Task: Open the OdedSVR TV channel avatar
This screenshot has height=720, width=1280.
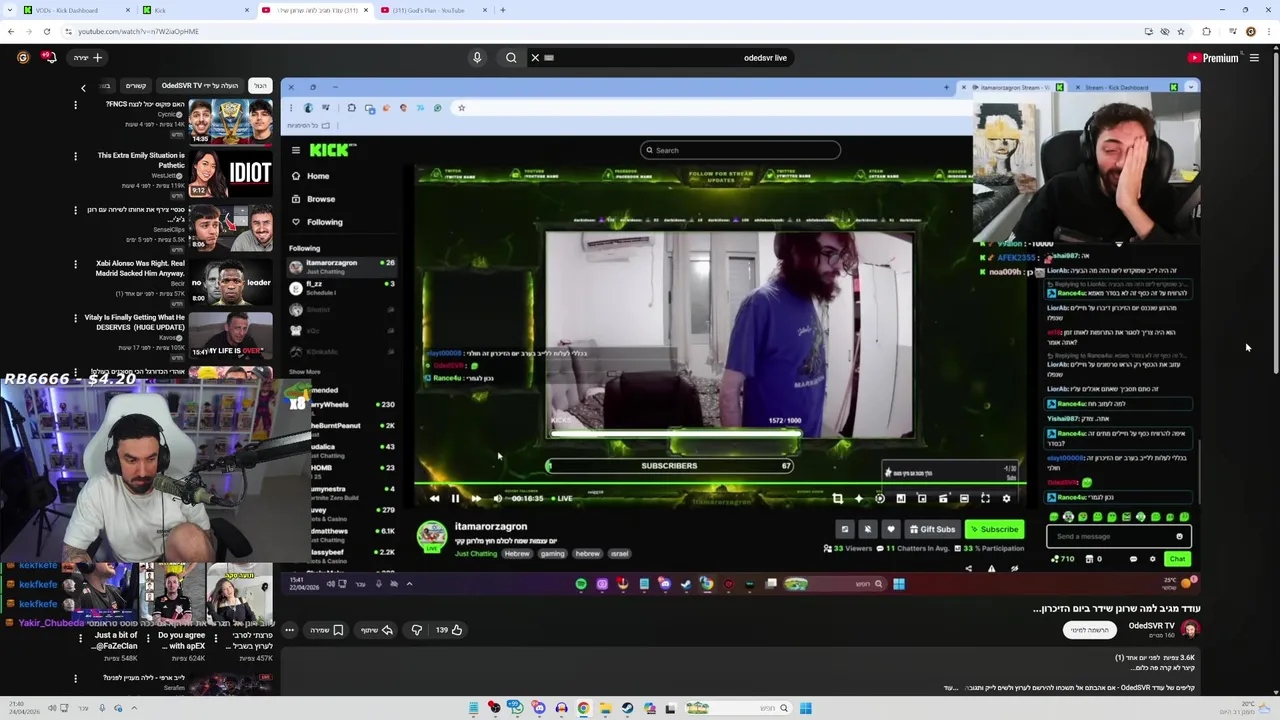Action: point(1189,629)
